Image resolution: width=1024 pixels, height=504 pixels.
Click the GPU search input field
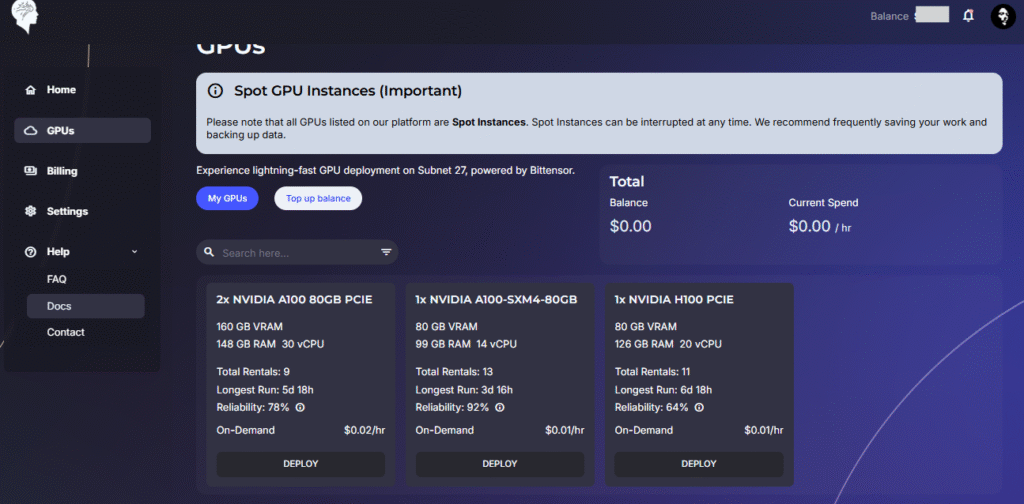(295, 253)
